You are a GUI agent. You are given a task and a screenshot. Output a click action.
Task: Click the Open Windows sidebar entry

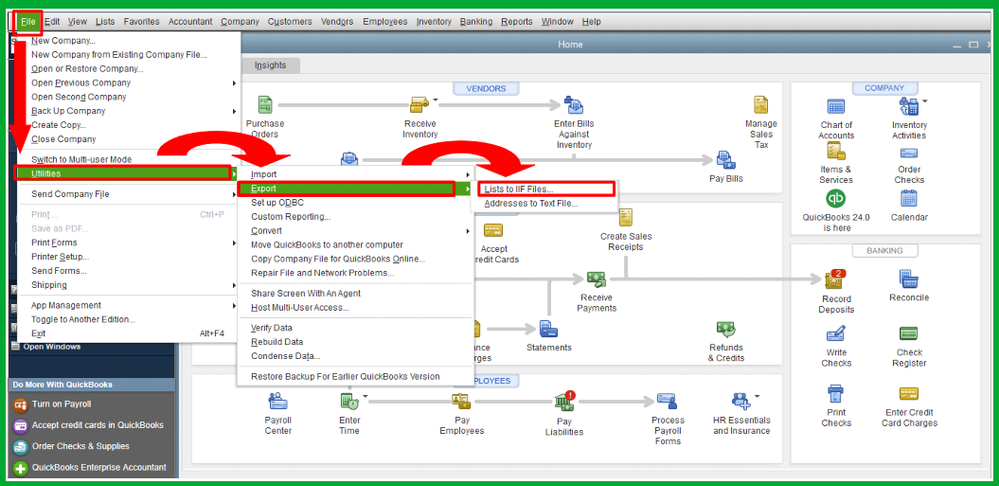[52, 347]
